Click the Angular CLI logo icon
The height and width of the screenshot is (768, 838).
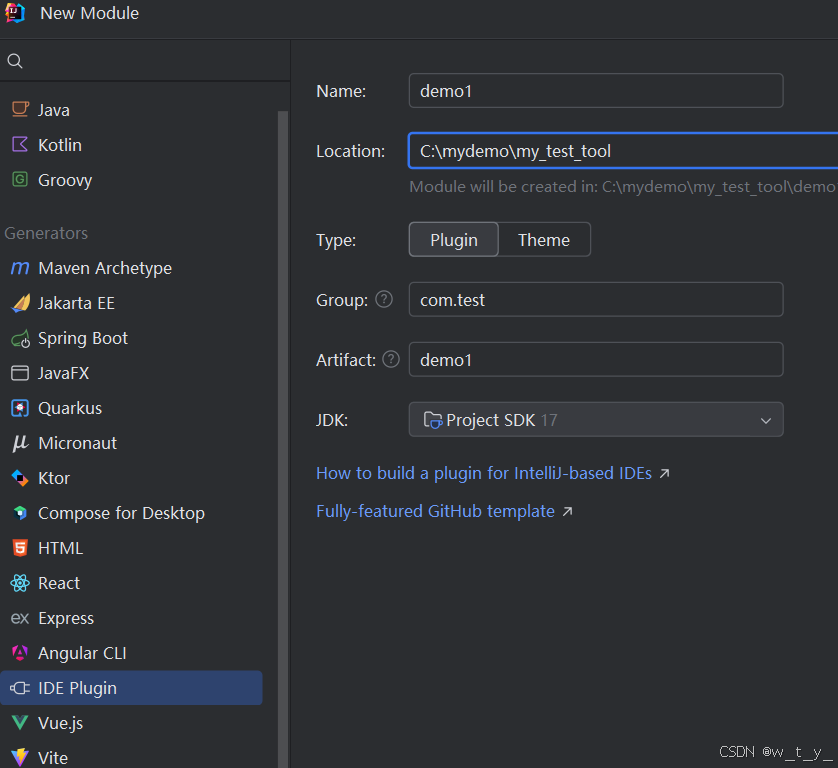click(x=20, y=653)
